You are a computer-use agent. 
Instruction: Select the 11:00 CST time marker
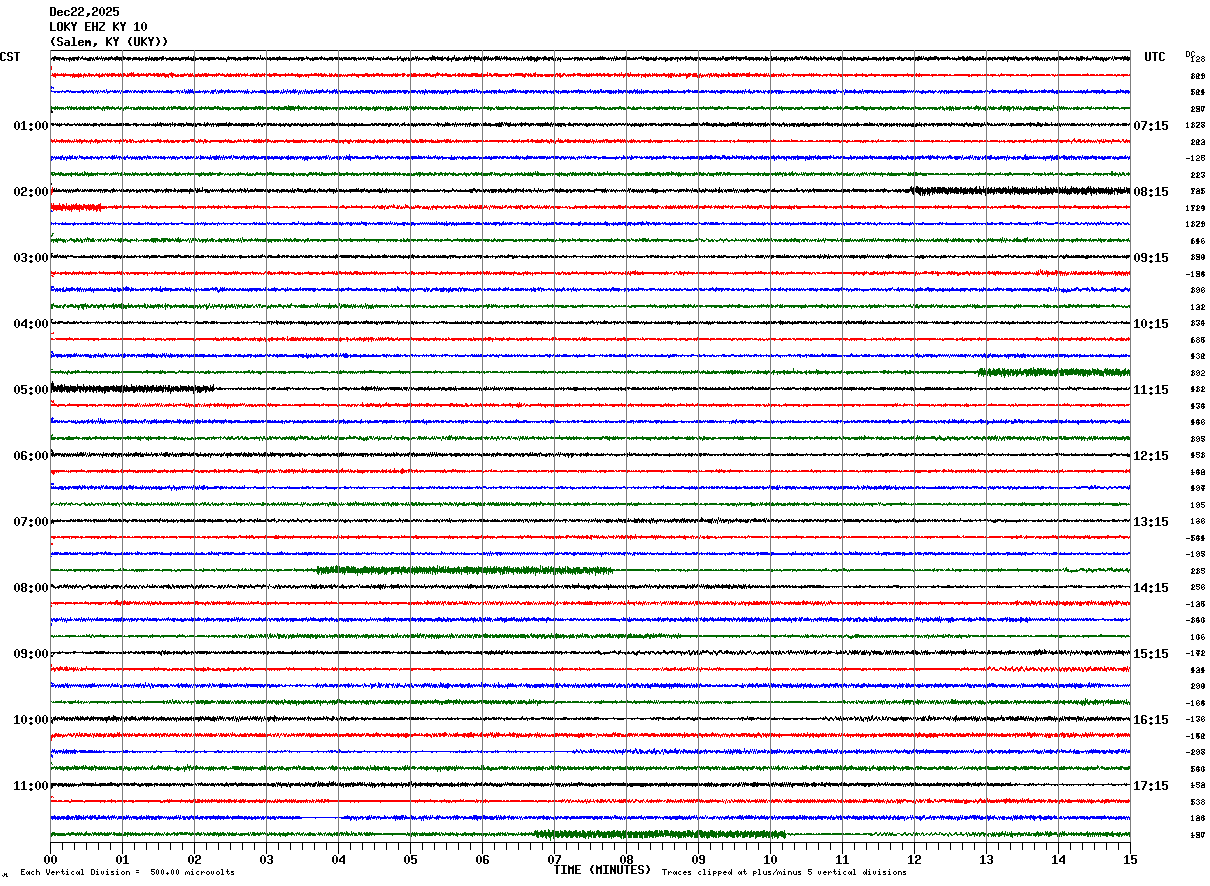pos(31,785)
